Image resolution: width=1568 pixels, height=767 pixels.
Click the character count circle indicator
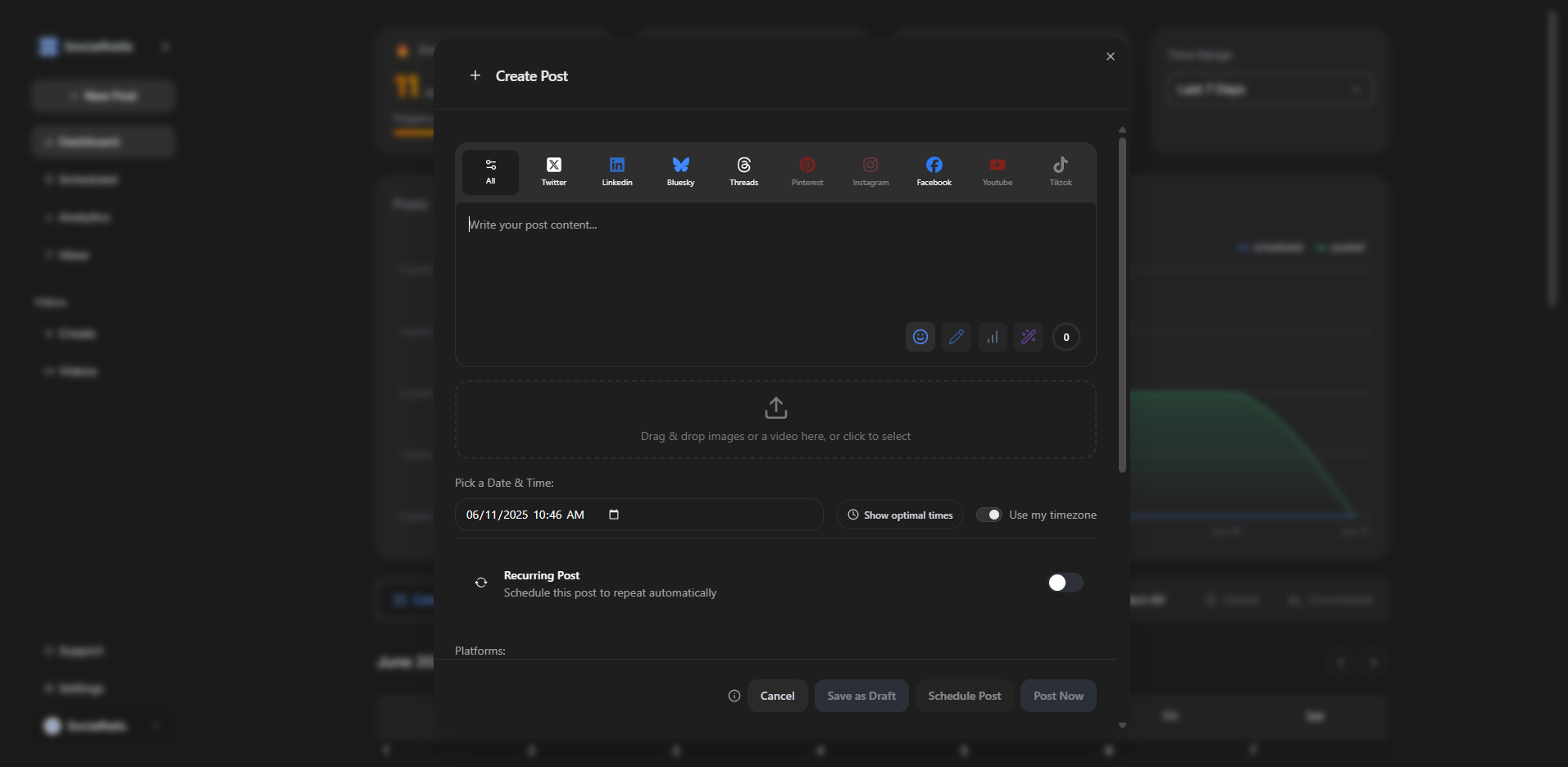coord(1066,337)
